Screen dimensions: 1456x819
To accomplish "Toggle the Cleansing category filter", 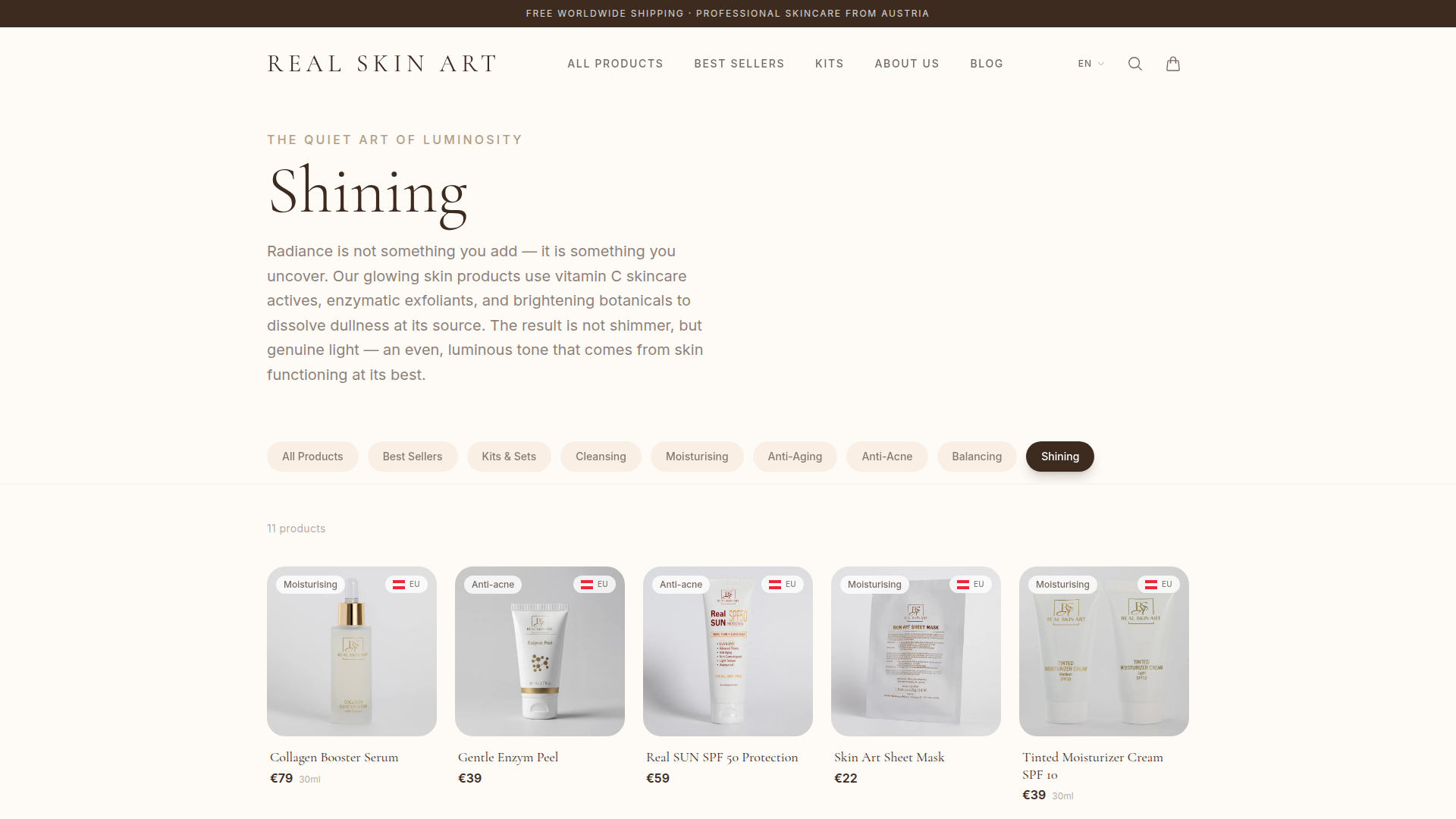I will (601, 457).
